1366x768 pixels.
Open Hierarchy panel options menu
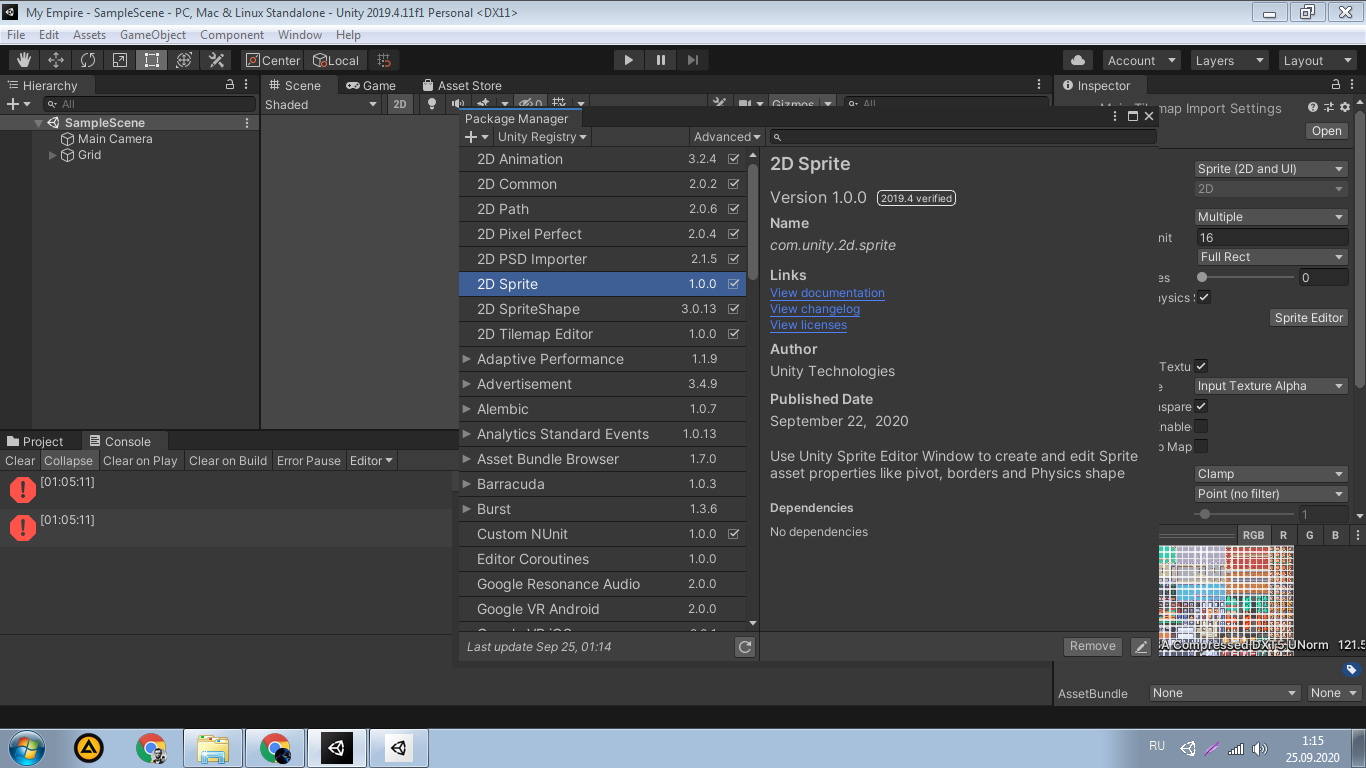(247, 85)
